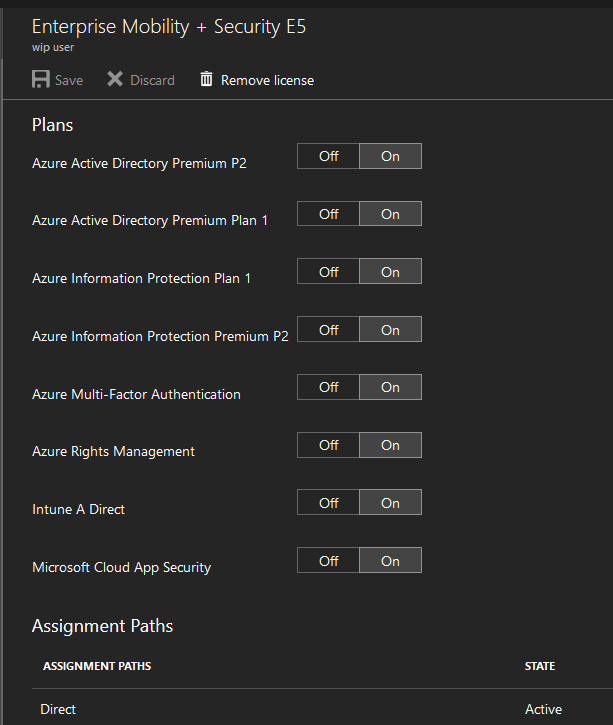Select the Direct assignment path row

[x=322, y=709]
